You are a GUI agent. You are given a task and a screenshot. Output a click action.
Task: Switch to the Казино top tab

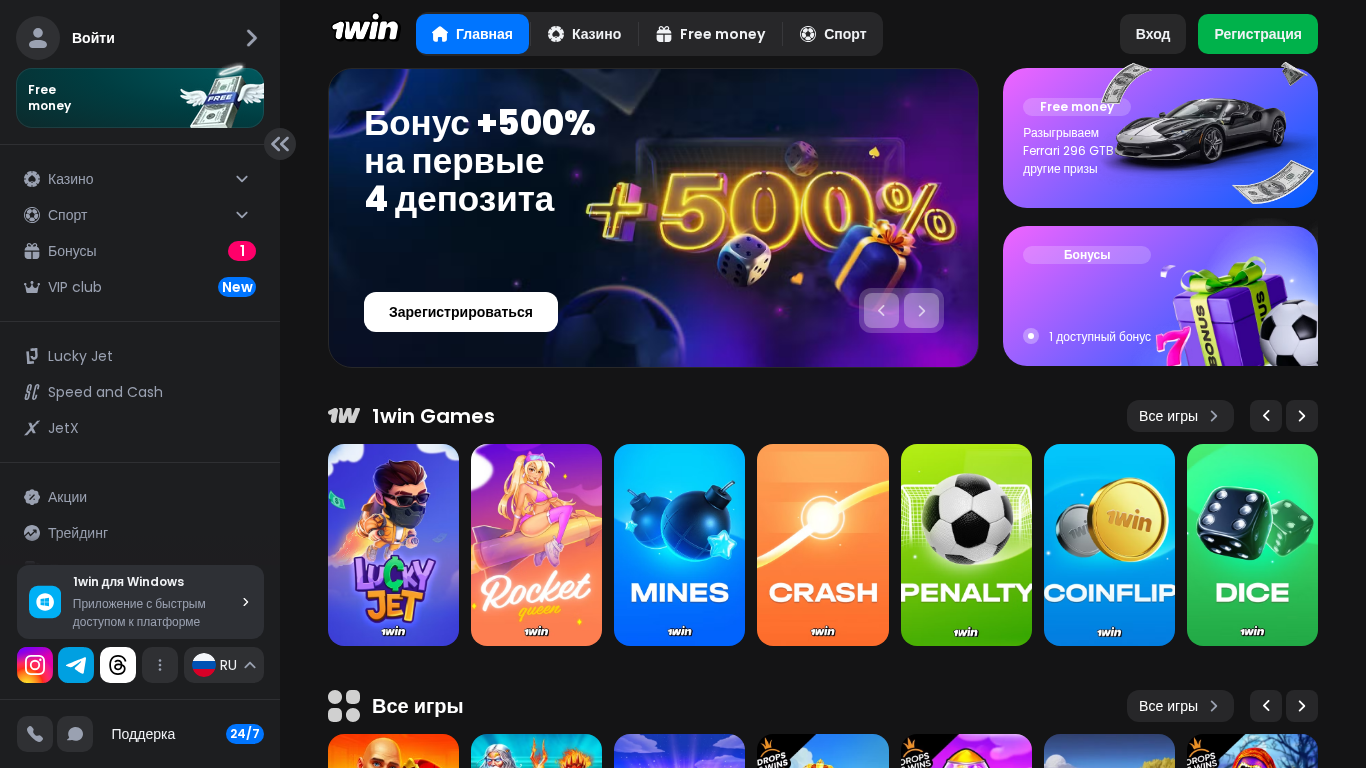coord(585,34)
